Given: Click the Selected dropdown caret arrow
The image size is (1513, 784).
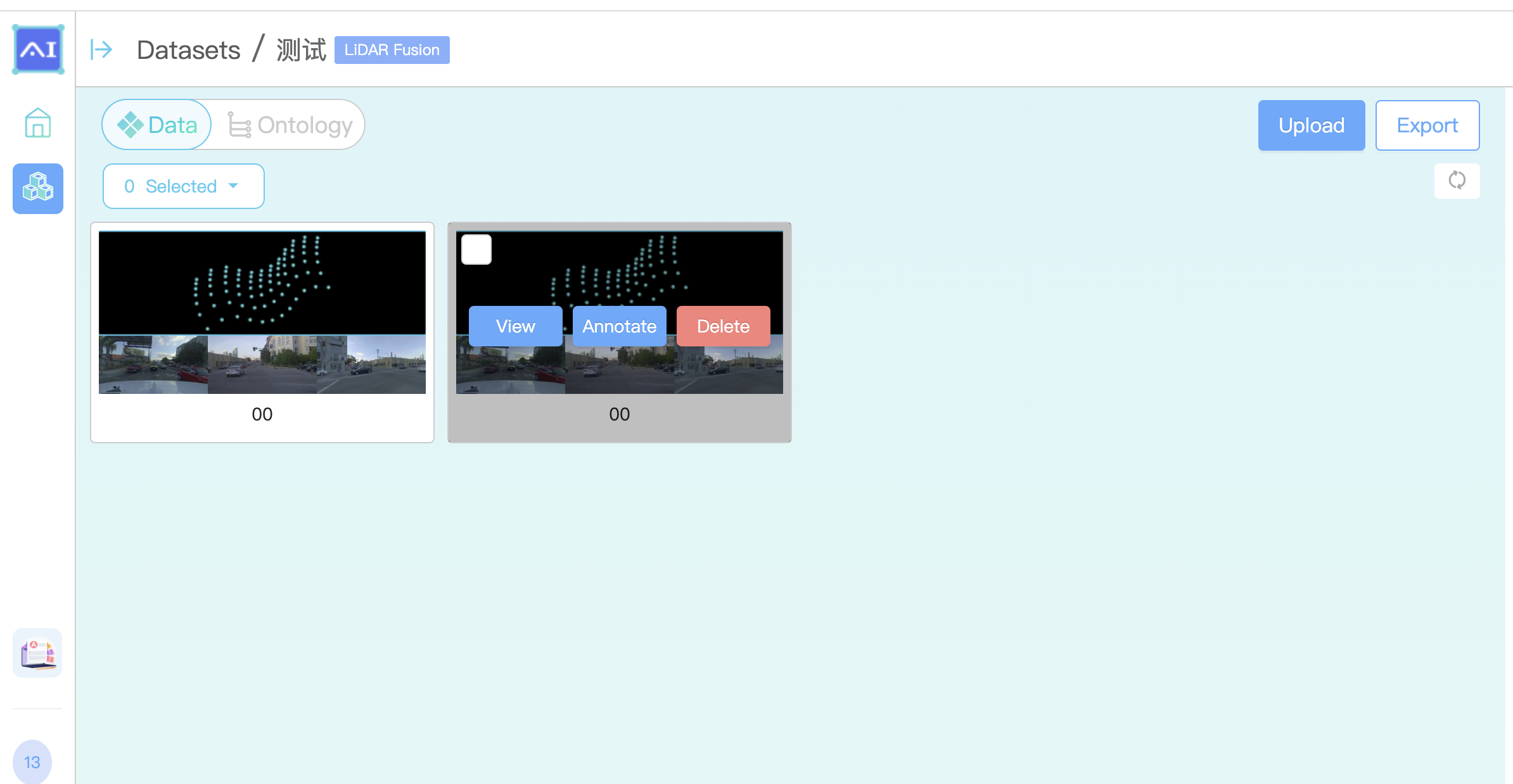Looking at the screenshot, I should point(233,186).
